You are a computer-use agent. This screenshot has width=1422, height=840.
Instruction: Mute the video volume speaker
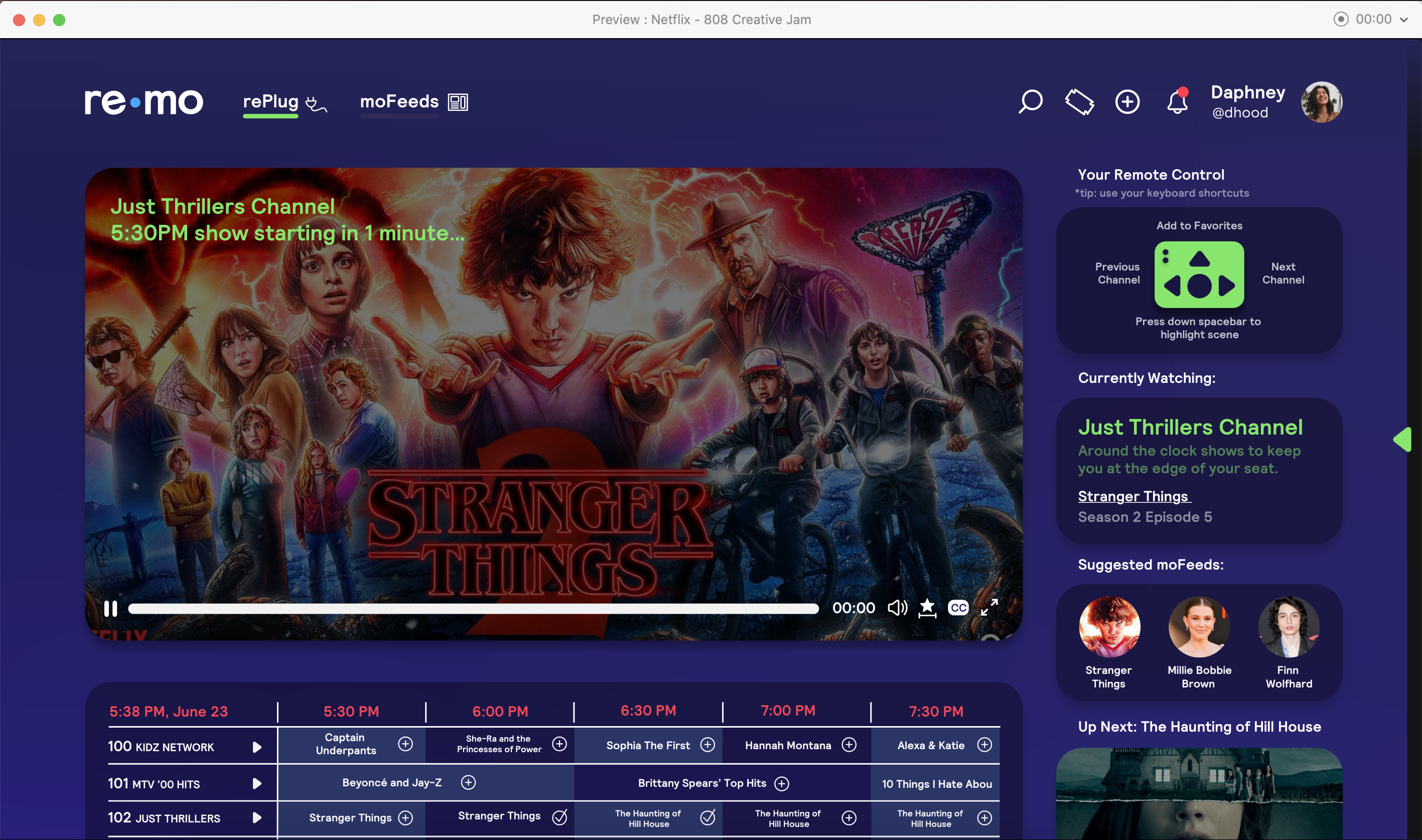pos(898,608)
